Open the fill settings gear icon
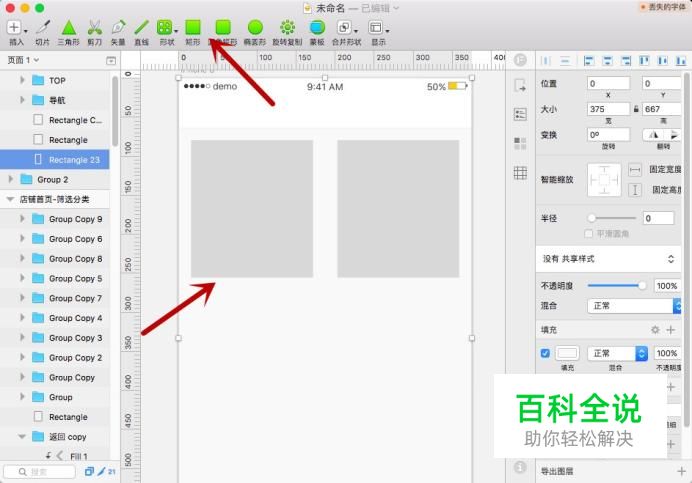The width and height of the screenshot is (692, 483). point(655,330)
